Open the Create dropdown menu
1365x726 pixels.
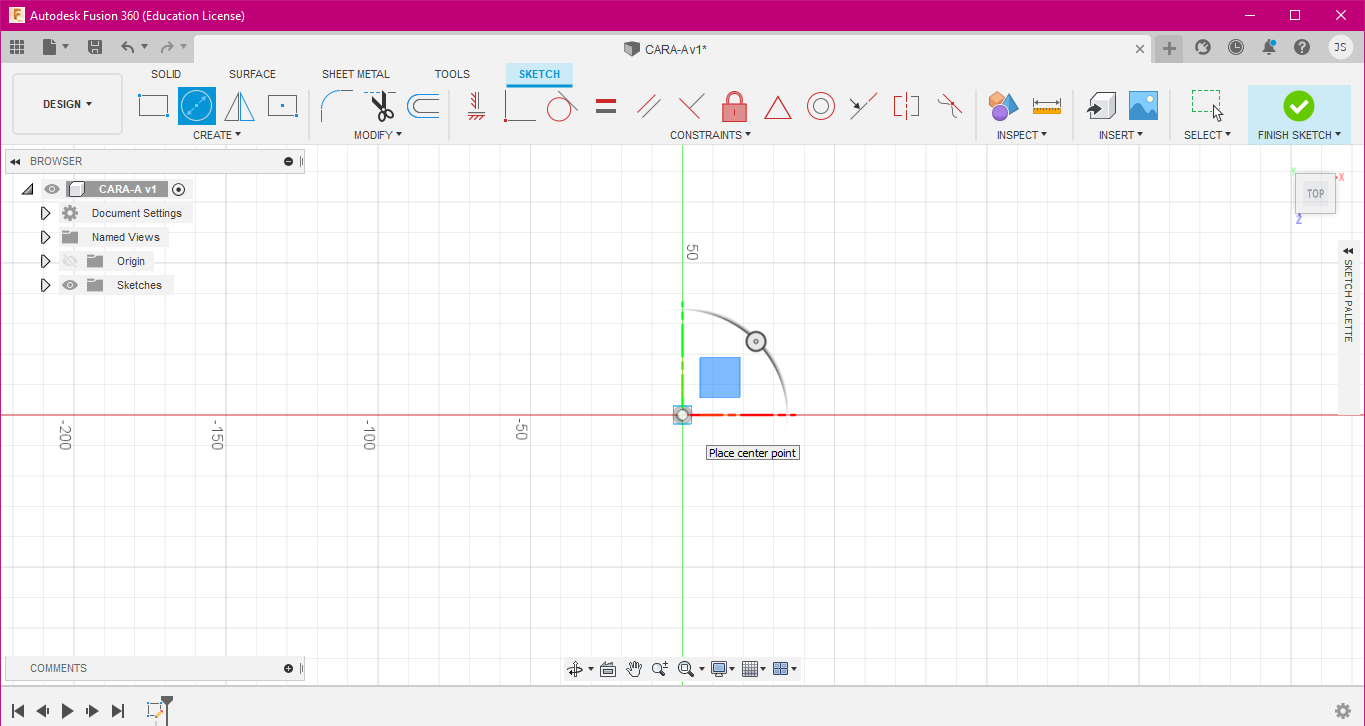(217, 135)
